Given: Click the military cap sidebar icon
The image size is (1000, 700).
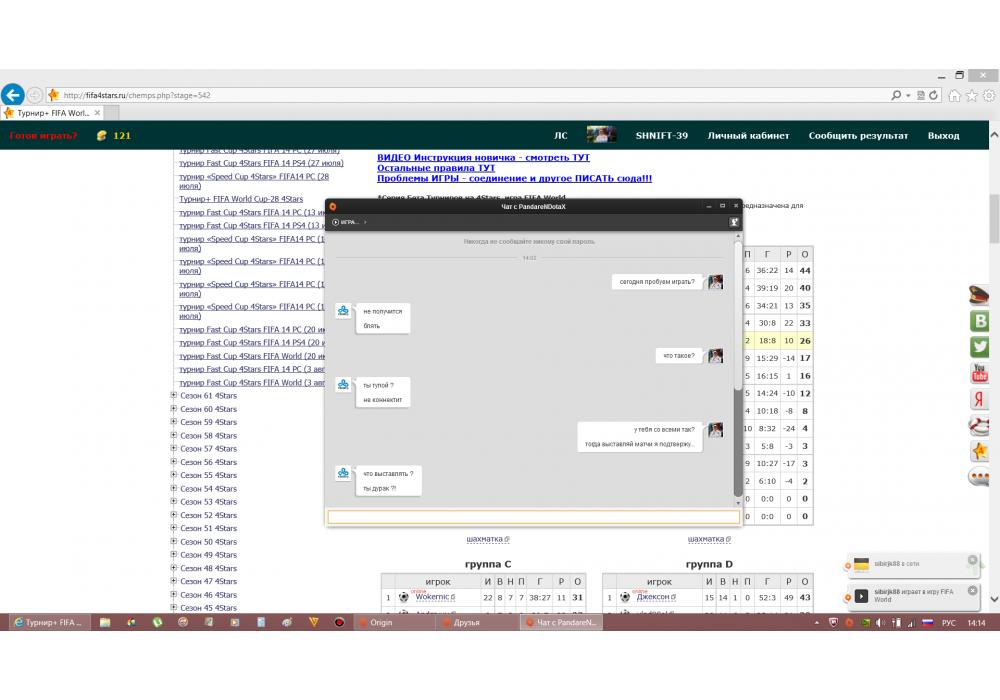Looking at the screenshot, I should click(979, 295).
